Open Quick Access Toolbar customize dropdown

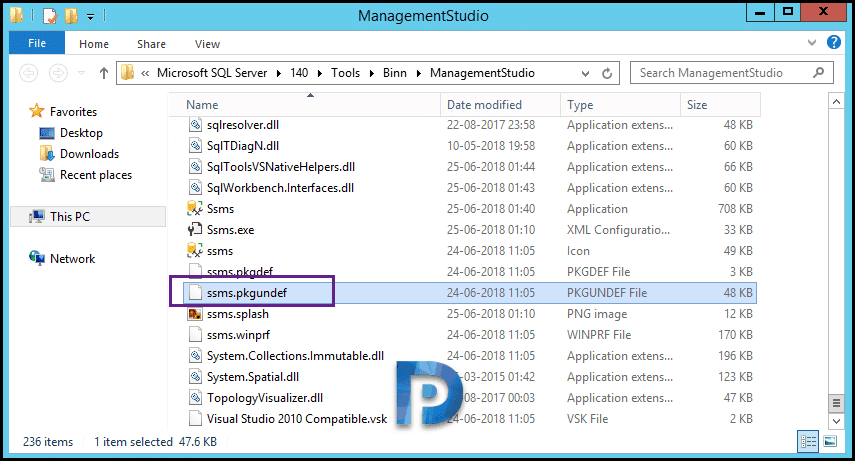tap(91, 17)
